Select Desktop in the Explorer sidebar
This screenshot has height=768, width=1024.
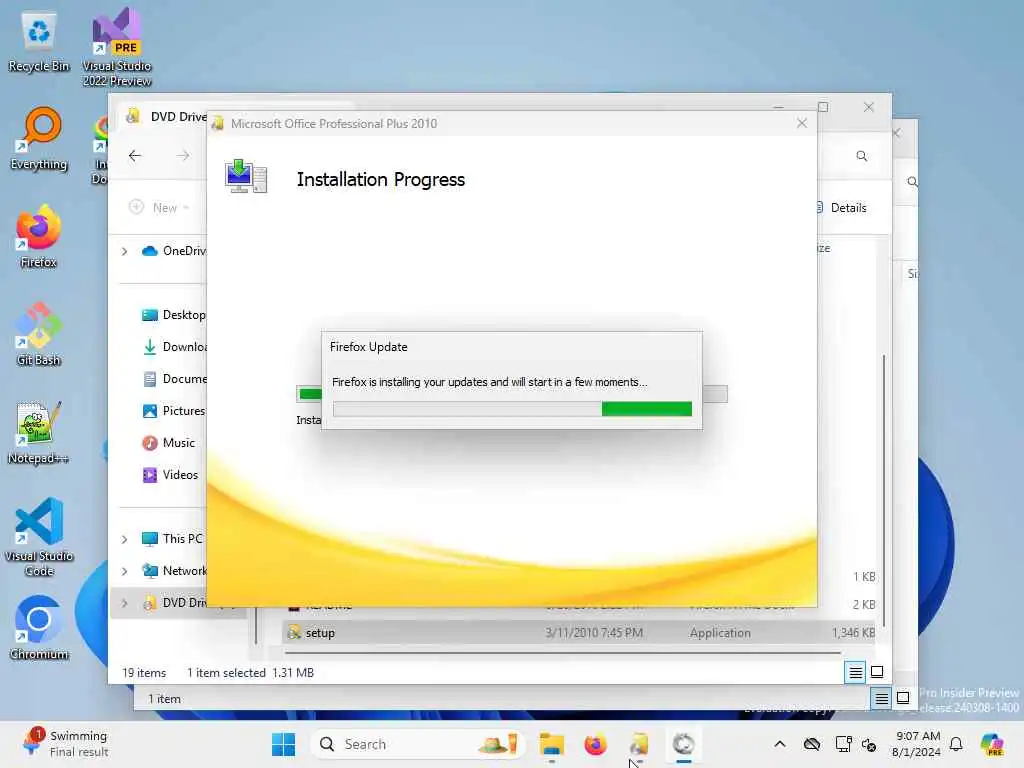pos(173,315)
